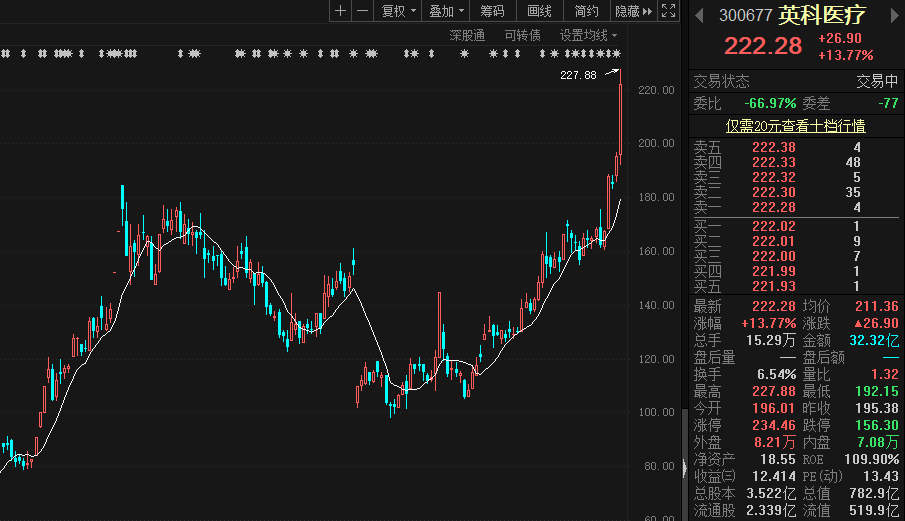
Task: Click the plus zoom-in chart button
Action: tap(341, 11)
